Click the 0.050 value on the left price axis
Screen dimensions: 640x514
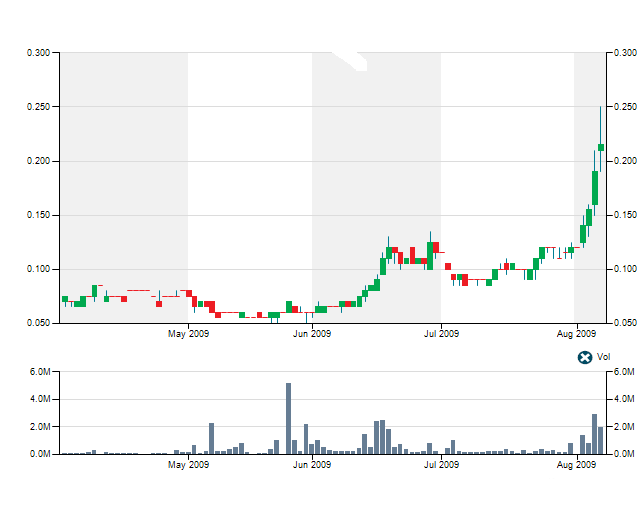pyautogui.click(x=38, y=323)
